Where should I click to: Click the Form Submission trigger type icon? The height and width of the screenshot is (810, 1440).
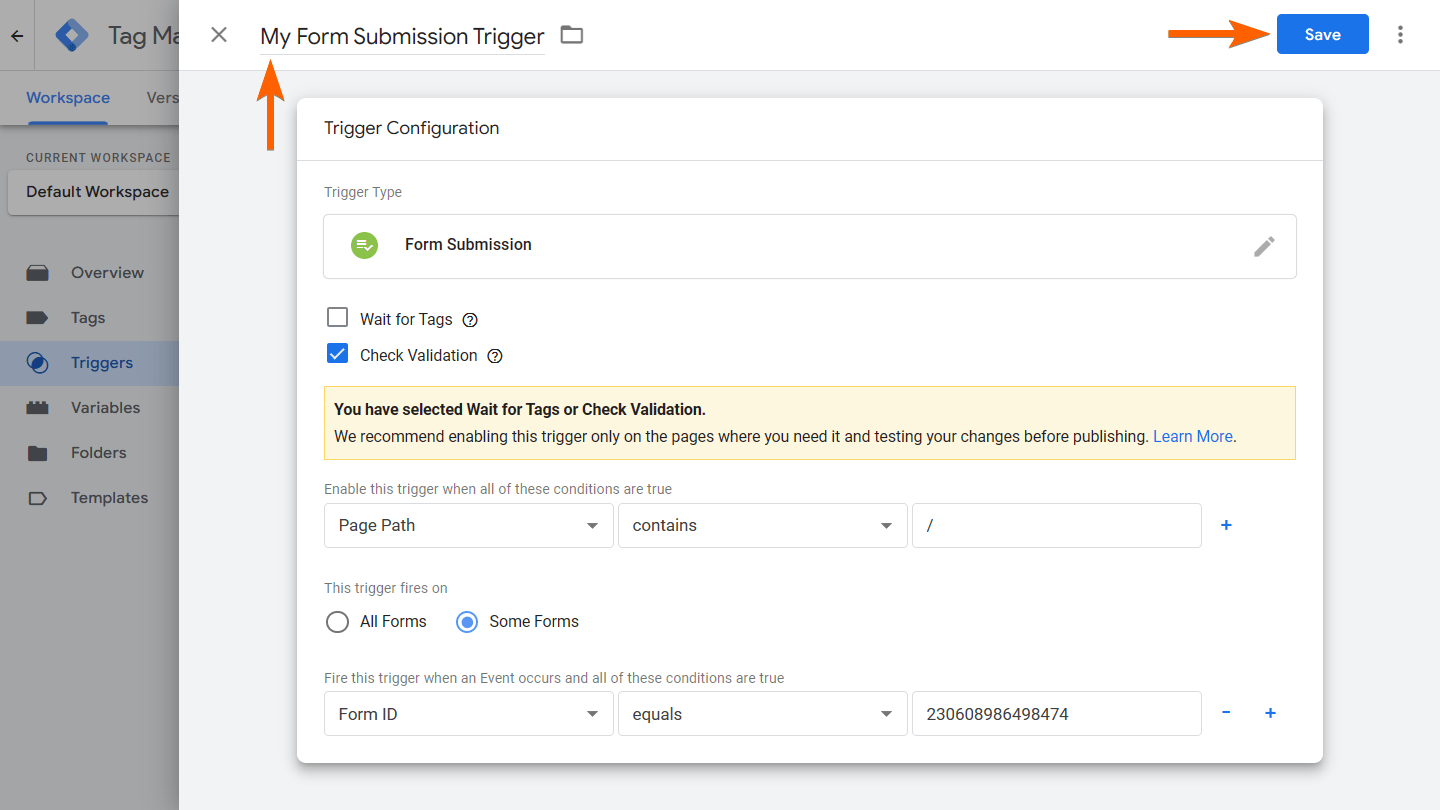pyautogui.click(x=364, y=245)
